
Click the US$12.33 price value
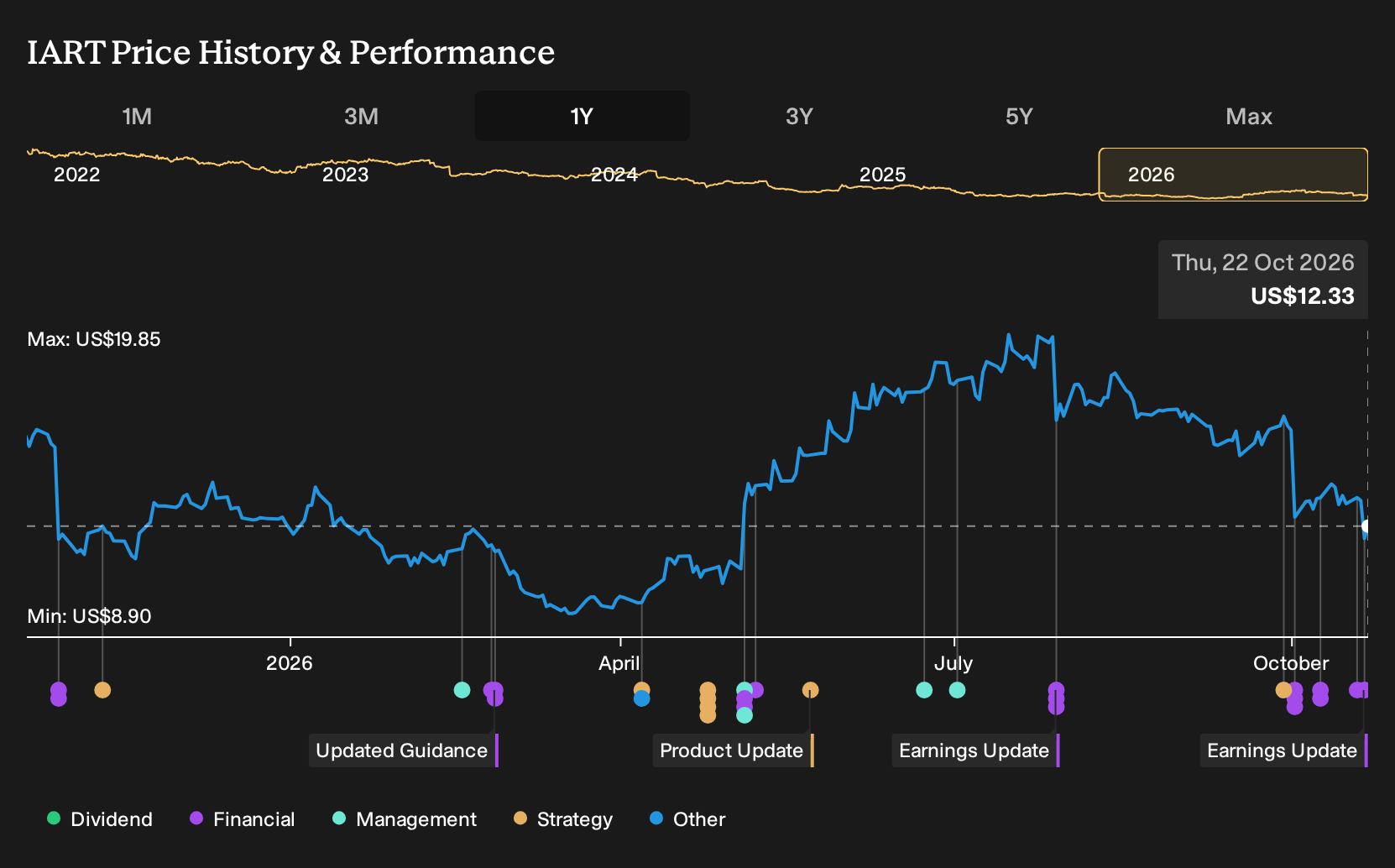tap(1302, 296)
